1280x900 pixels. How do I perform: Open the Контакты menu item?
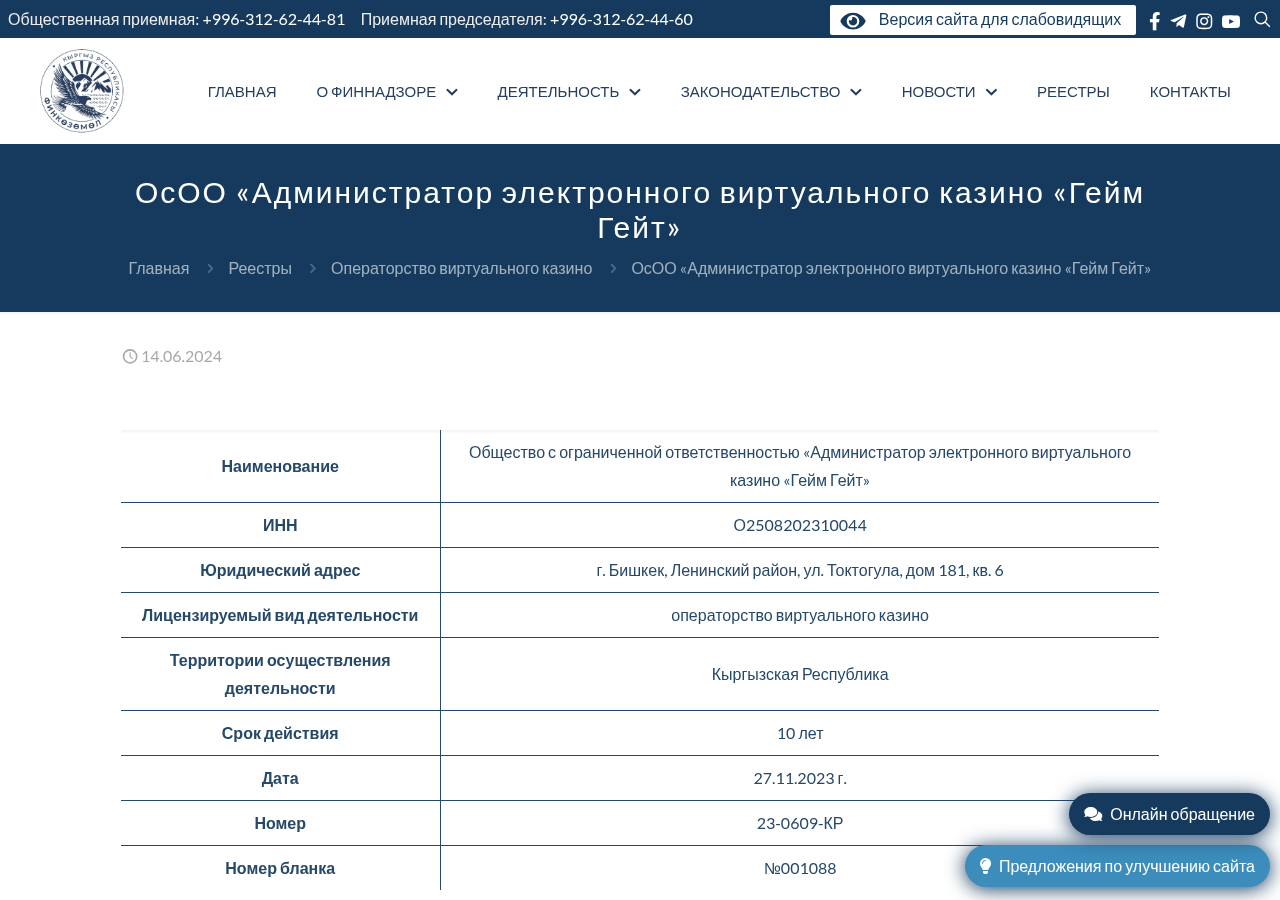point(1190,92)
